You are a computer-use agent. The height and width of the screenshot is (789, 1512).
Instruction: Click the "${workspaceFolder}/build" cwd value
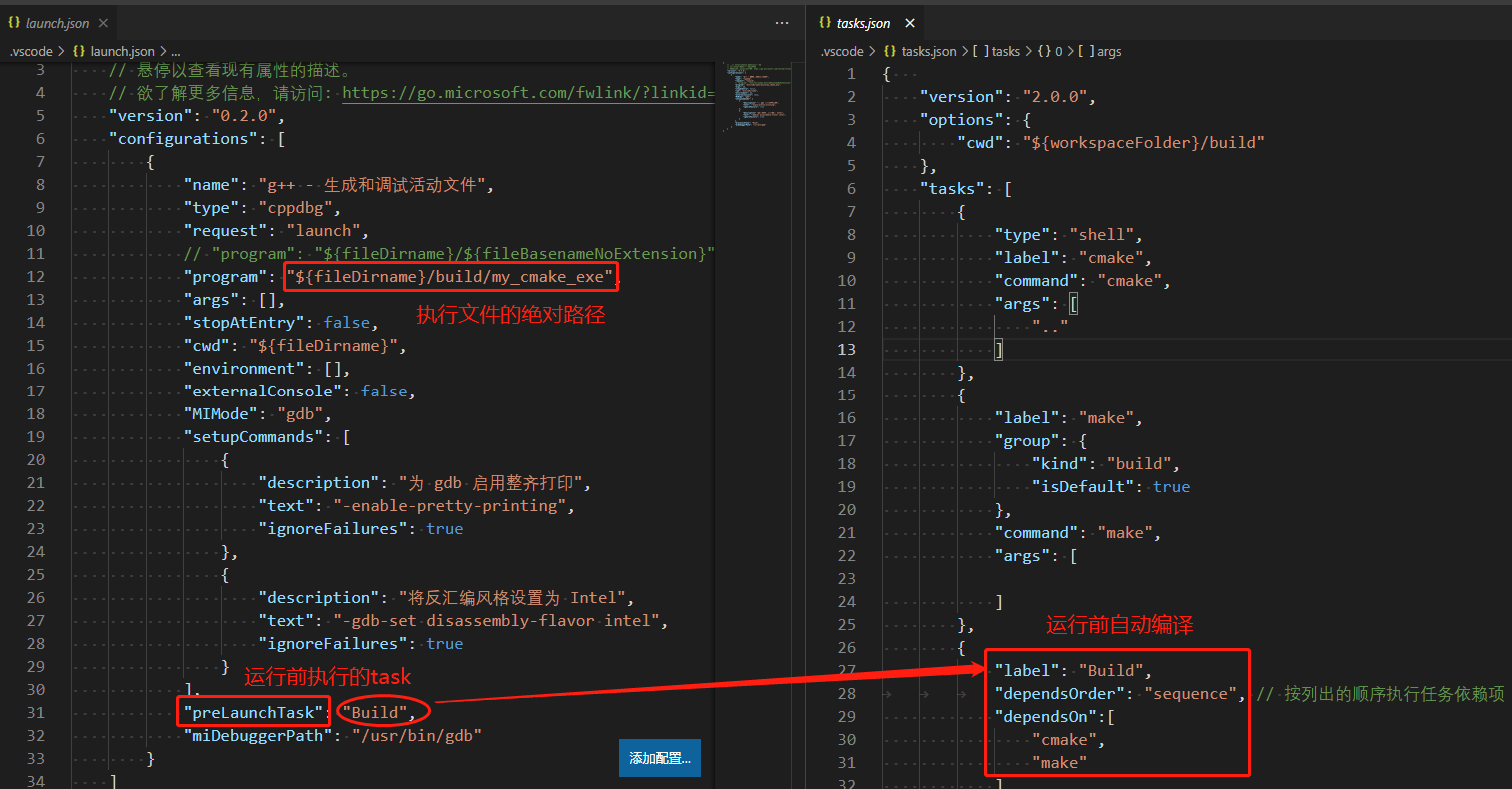click(x=1145, y=142)
